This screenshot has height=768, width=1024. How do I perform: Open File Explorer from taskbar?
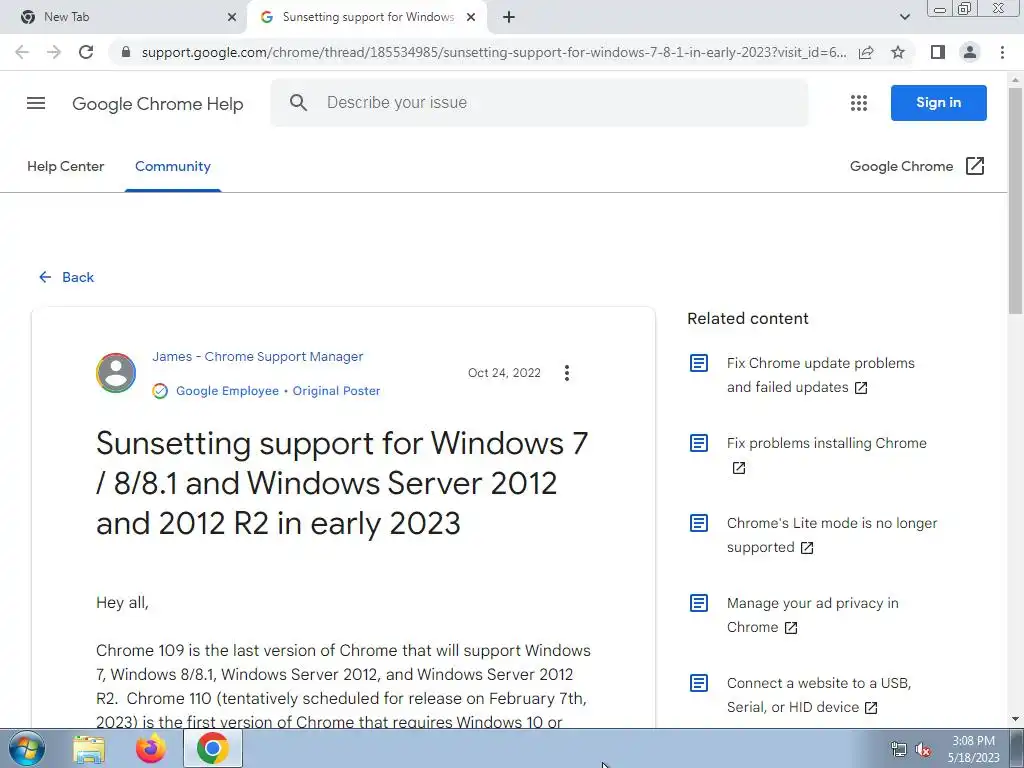click(89, 749)
